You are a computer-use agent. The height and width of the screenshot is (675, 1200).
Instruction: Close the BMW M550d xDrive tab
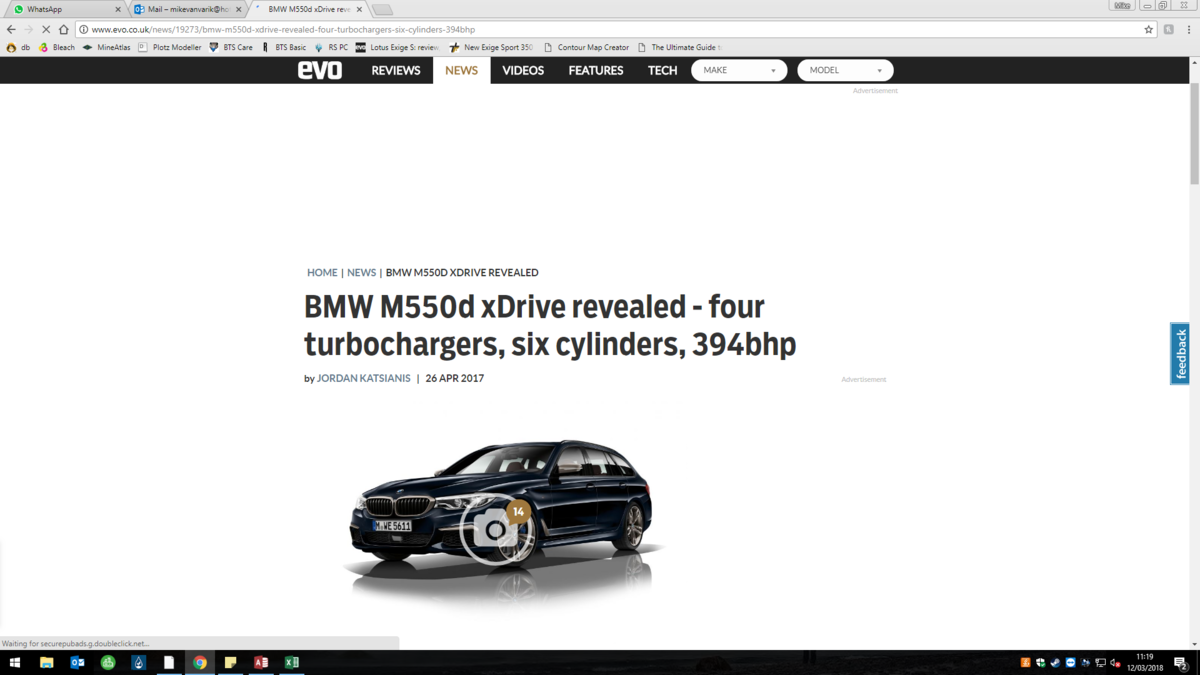(359, 9)
